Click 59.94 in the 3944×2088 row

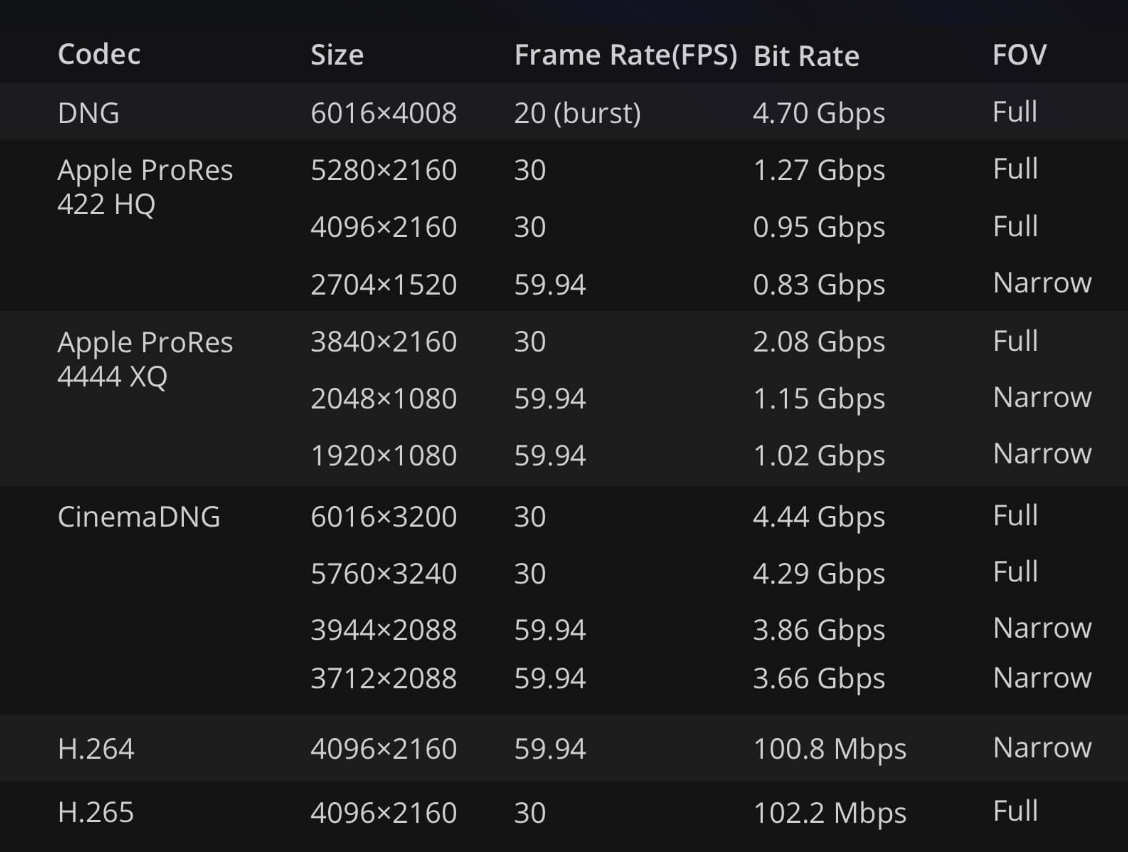click(x=550, y=630)
